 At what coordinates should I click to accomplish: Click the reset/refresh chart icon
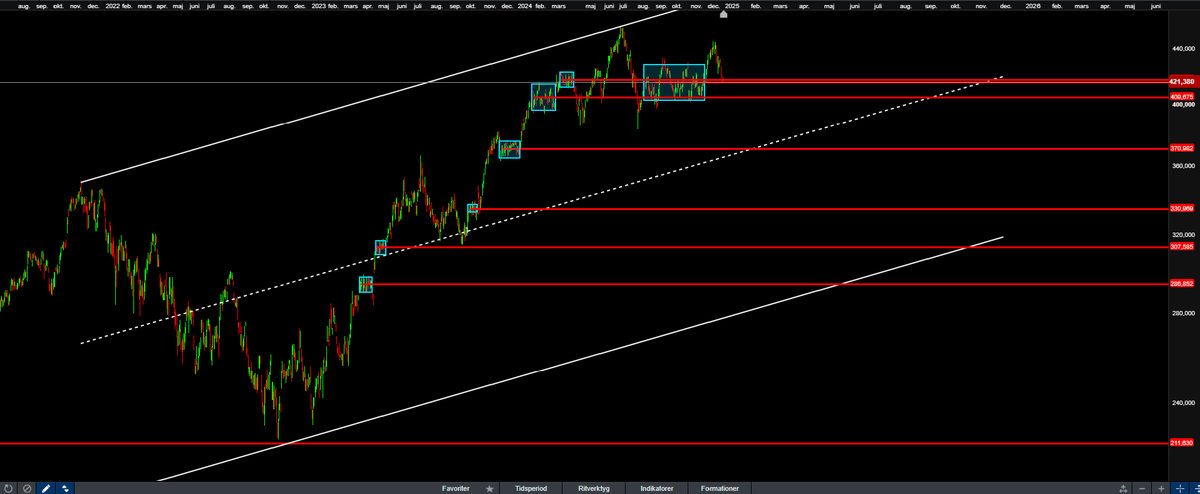point(8,488)
